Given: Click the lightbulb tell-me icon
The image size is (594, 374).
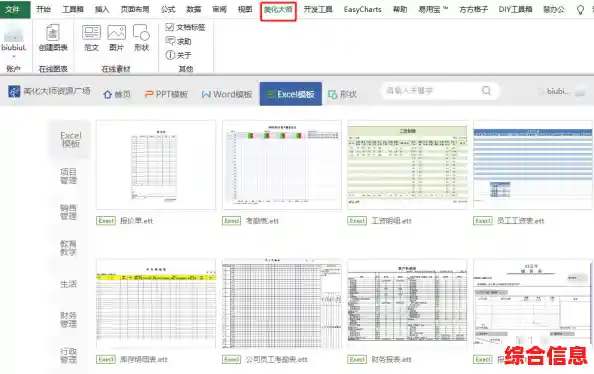Looking at the screenshot, I should pos(580,10).
